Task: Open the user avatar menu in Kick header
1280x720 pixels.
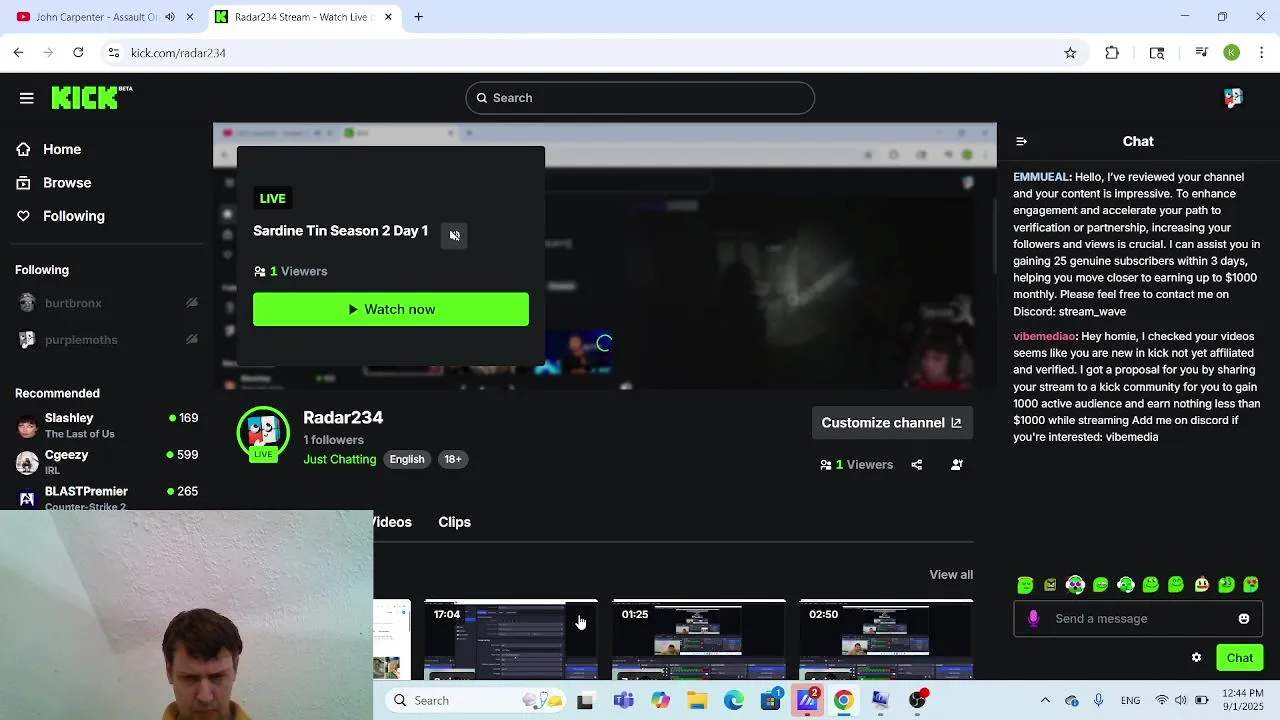Action: tap(1233, 97)
